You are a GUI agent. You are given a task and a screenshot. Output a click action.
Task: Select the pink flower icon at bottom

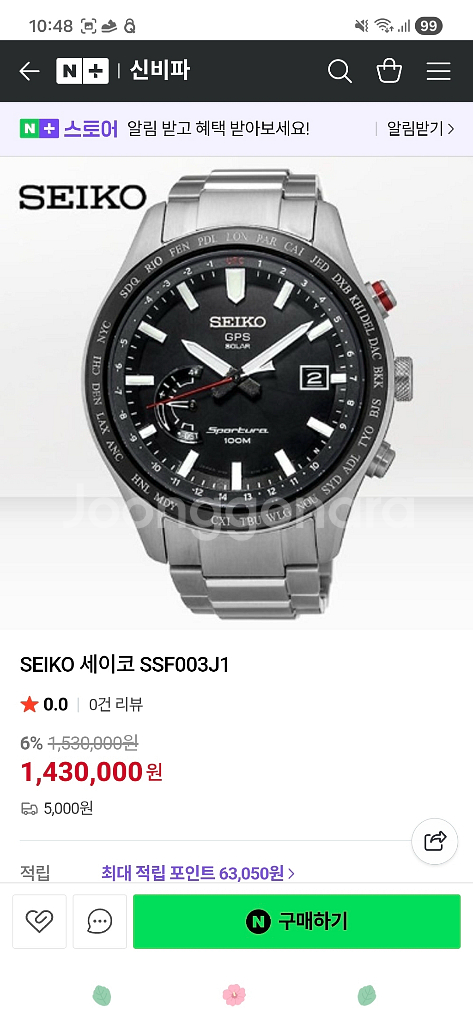pos(234,995)
